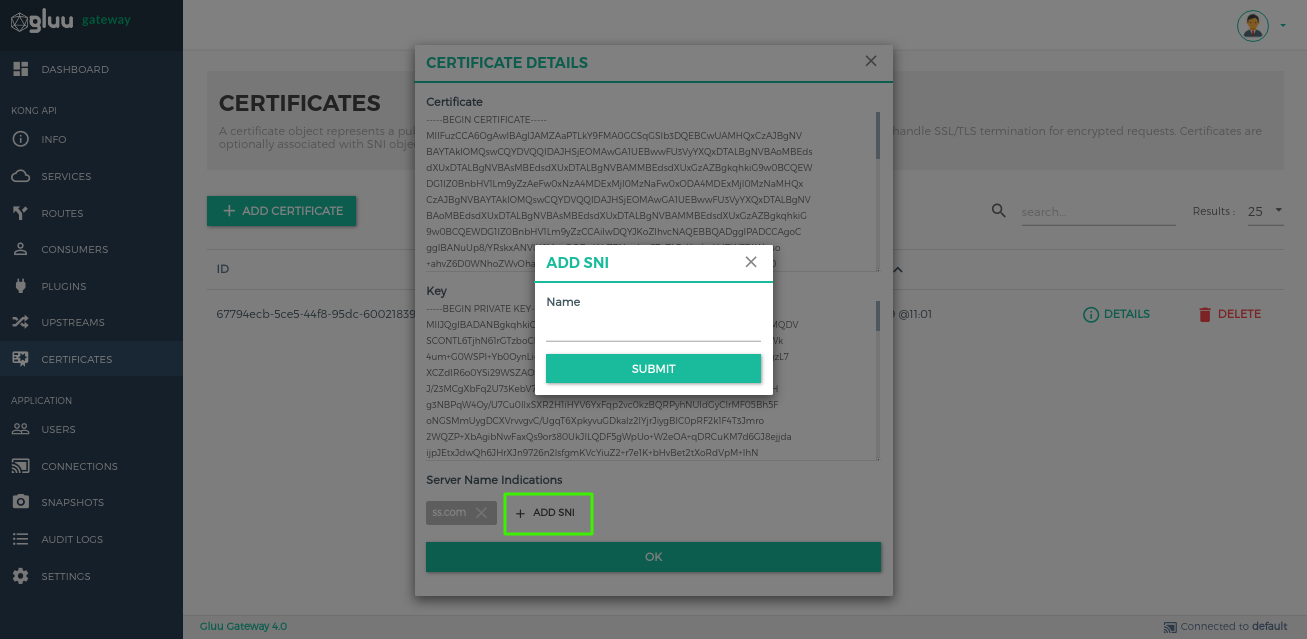Close the Certificate Details dialog
The image size is (1307, 639).
871,61
